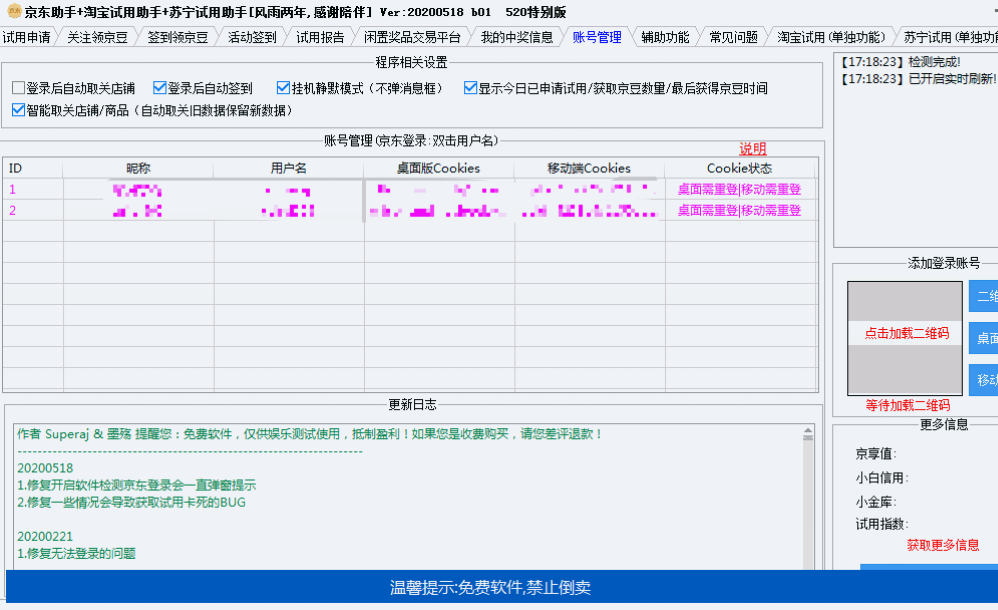Click the 已开启实时刷新 log line

[x=917, y=79]
